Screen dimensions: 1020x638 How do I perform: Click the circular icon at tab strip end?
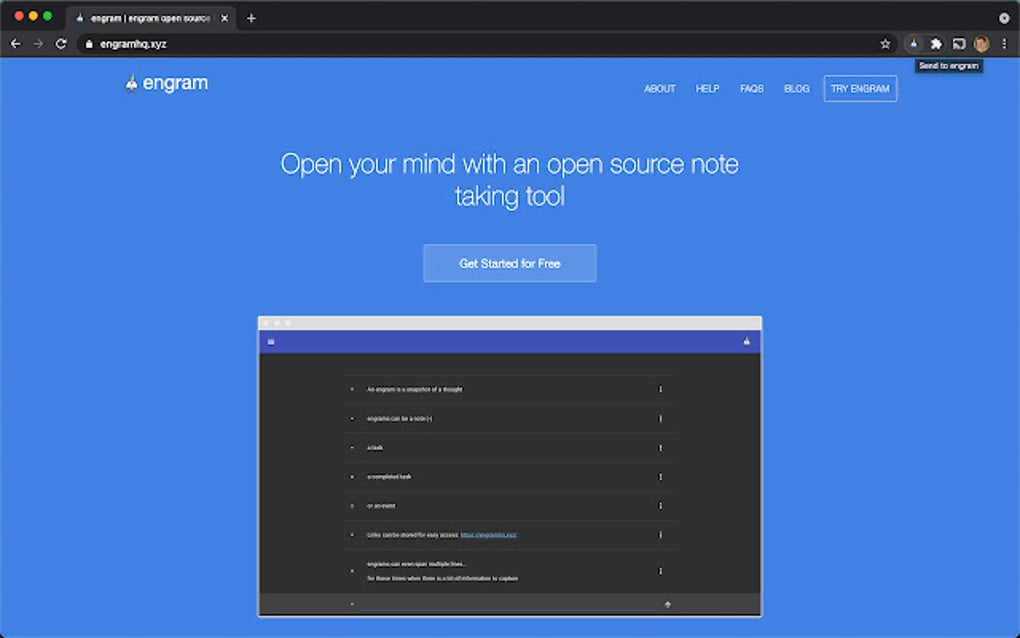coord(1004,18)
